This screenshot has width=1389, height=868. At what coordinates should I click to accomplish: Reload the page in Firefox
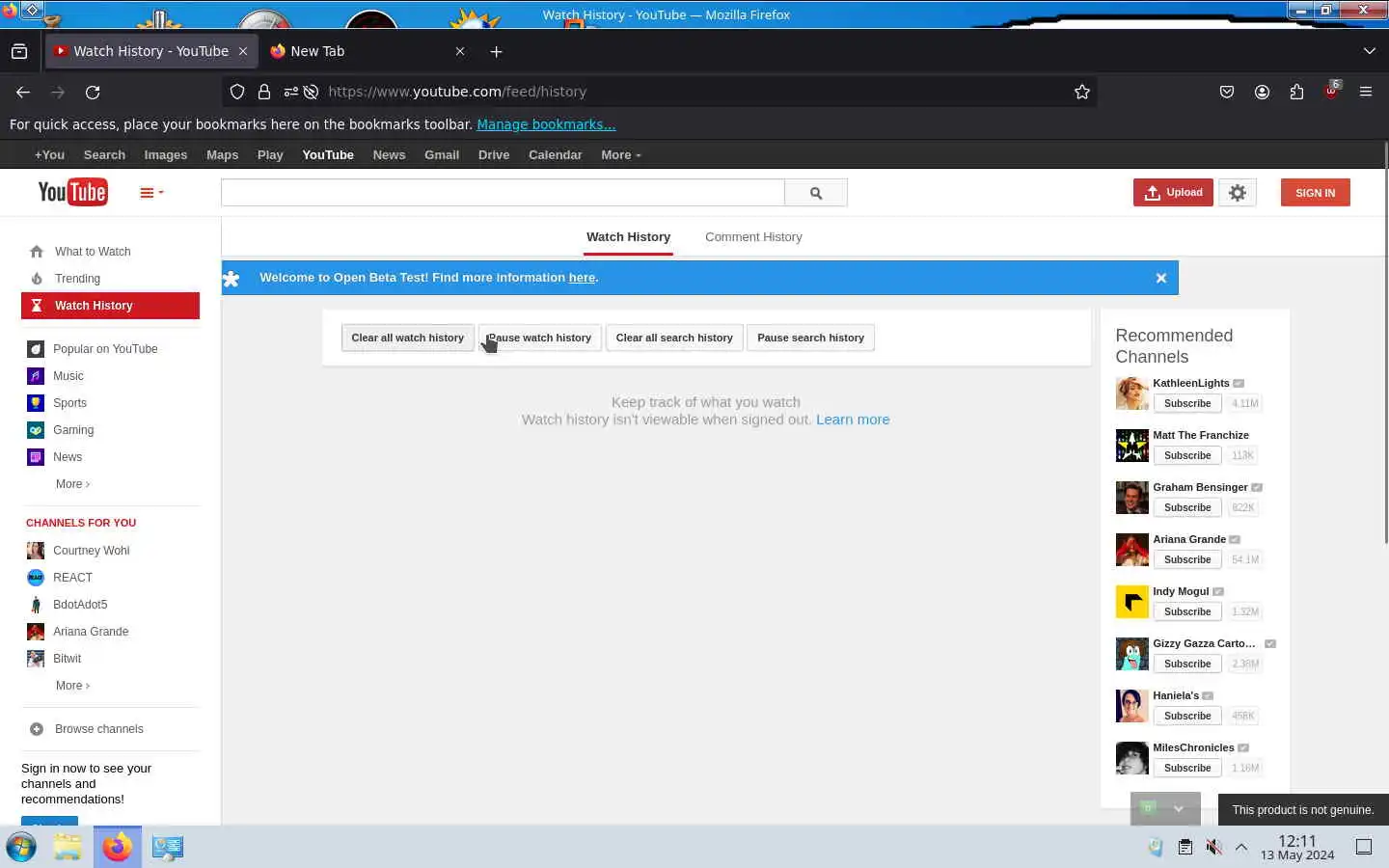[x=93, y=92]
